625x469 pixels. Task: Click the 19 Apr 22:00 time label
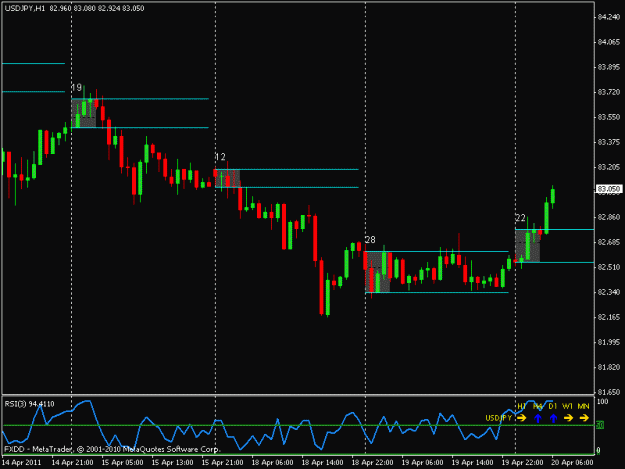pos(522,462)
